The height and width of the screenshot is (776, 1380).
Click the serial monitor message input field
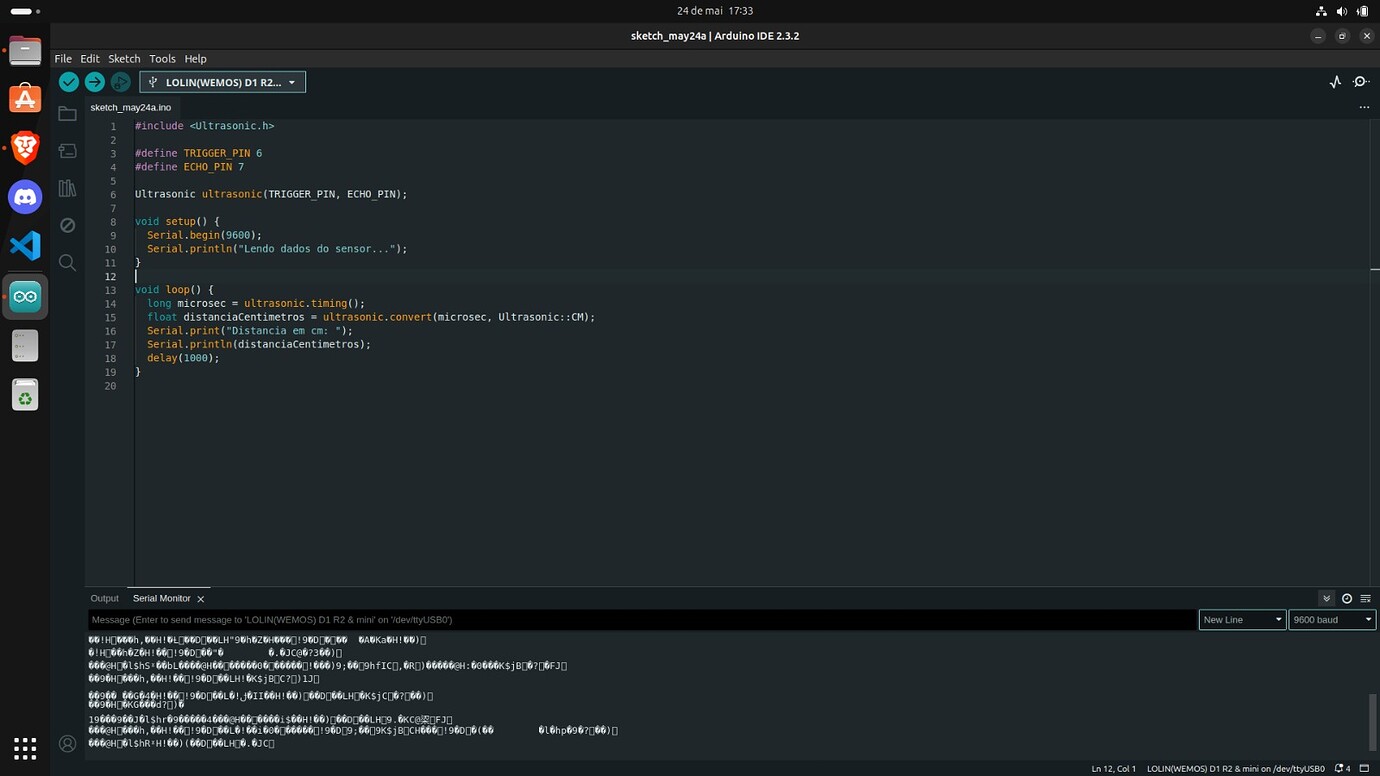tap(642, 620)
